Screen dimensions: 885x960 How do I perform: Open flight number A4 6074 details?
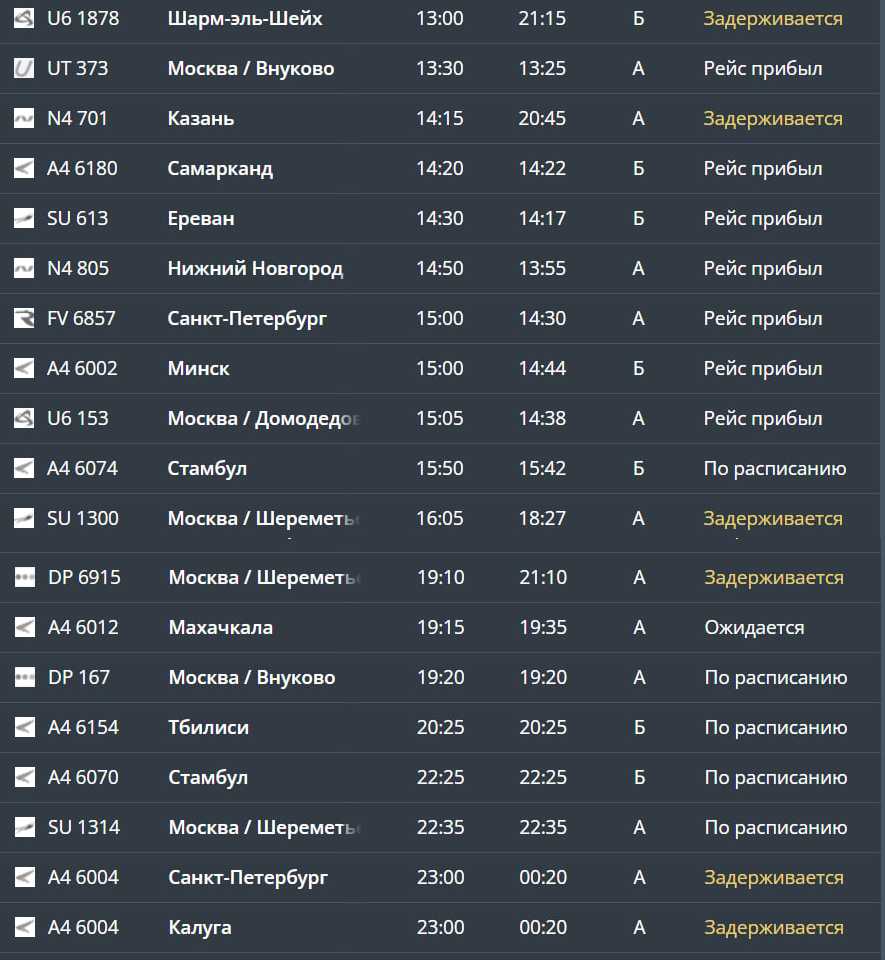[x=82, y=469]
